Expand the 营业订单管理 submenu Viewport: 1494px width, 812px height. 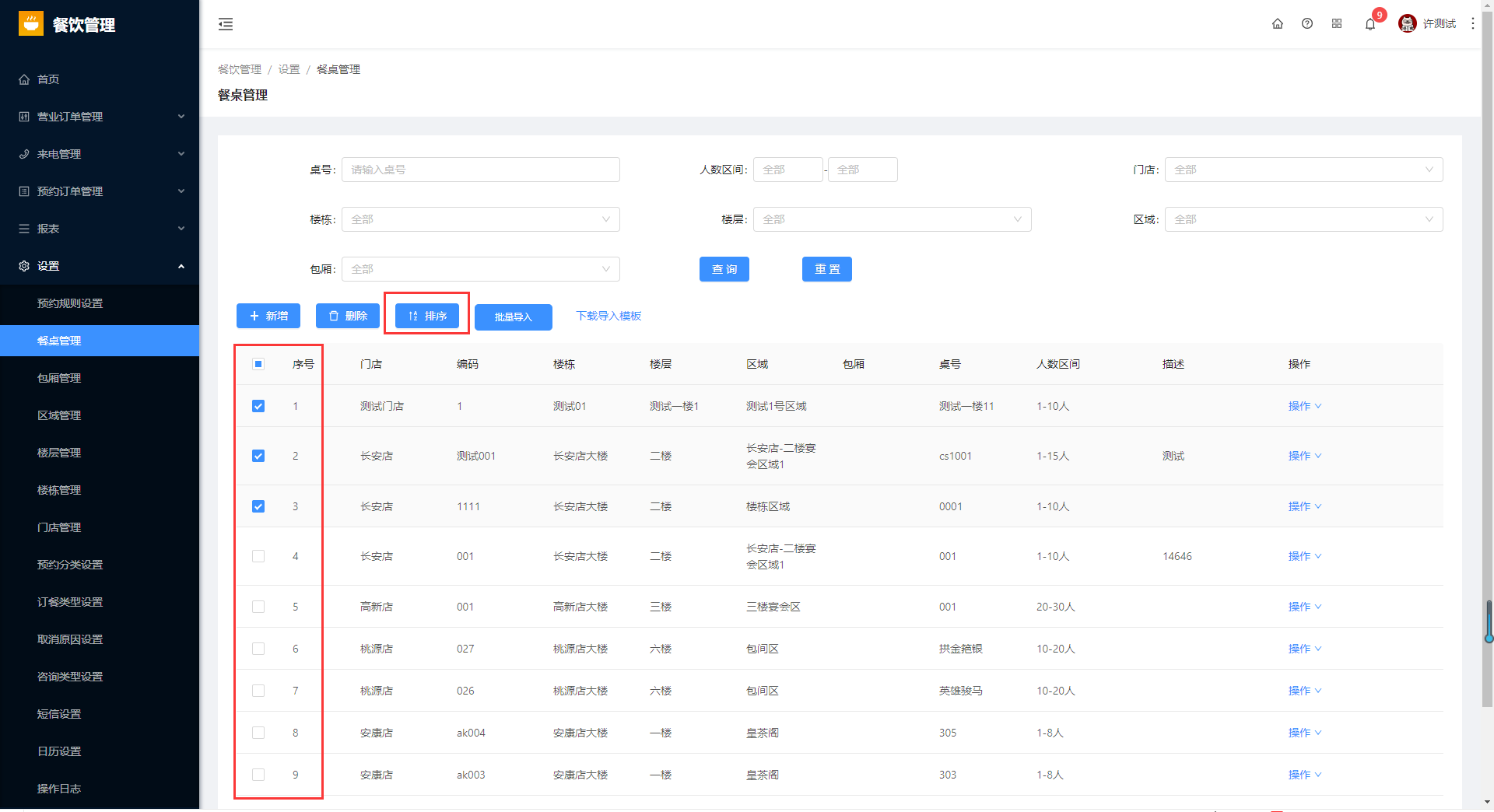point(181,117)
